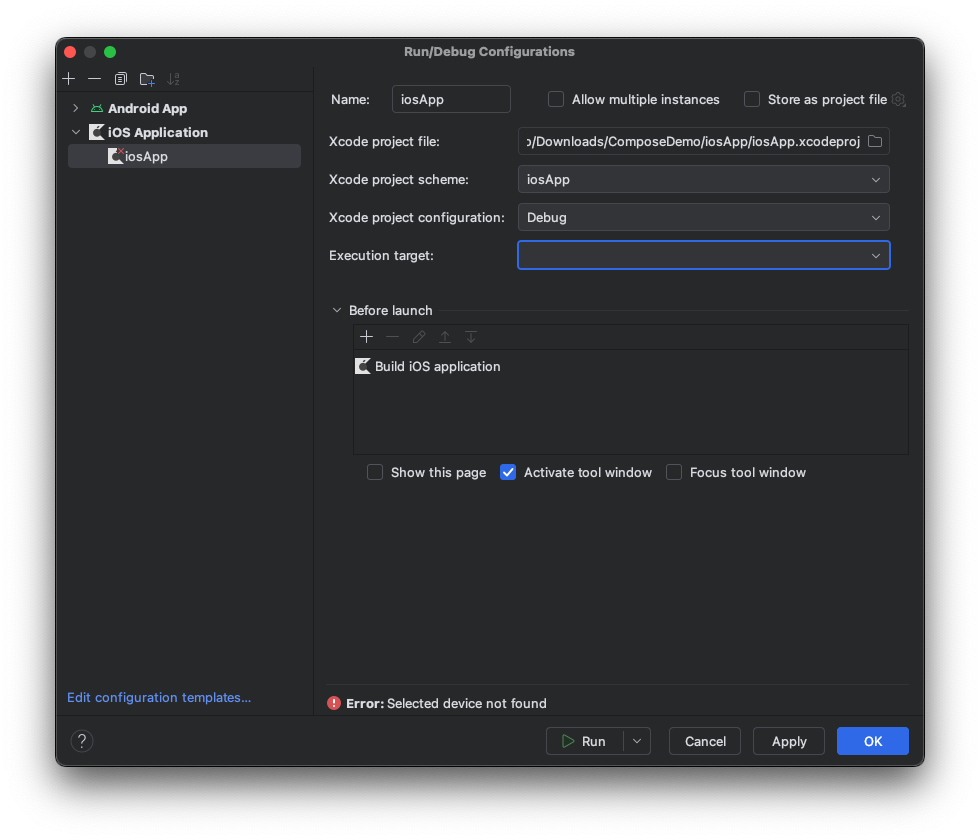Screen dimensions: 980x840
Task: Click the Cancel button
Action: [x=705, y=741]
